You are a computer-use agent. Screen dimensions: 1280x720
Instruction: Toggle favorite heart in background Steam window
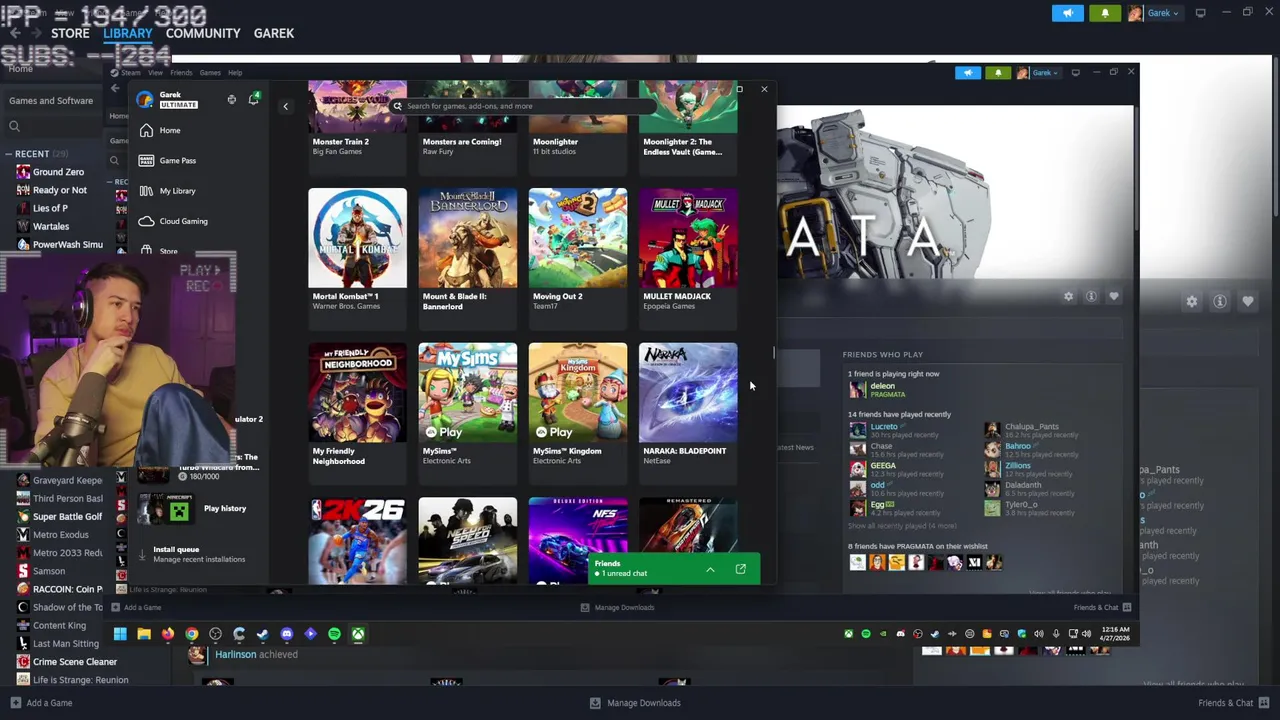coord(1248,301)
